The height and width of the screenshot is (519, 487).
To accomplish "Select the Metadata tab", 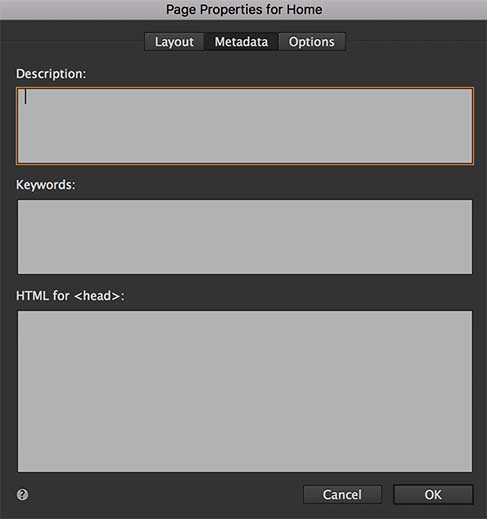I will [241, 42].
